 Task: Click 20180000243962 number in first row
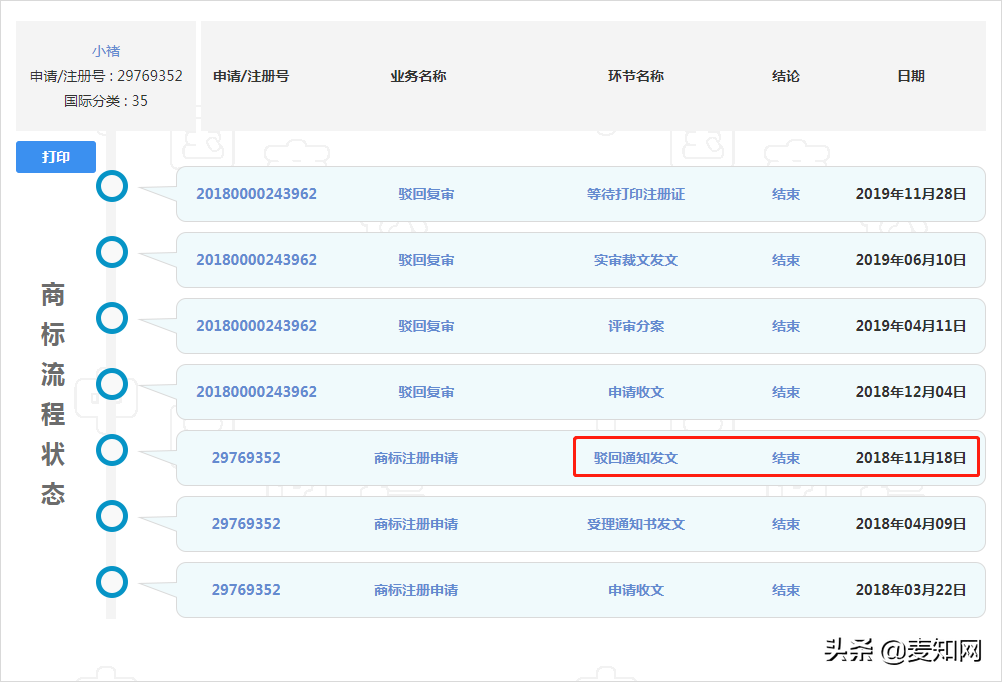click(256, 194)
